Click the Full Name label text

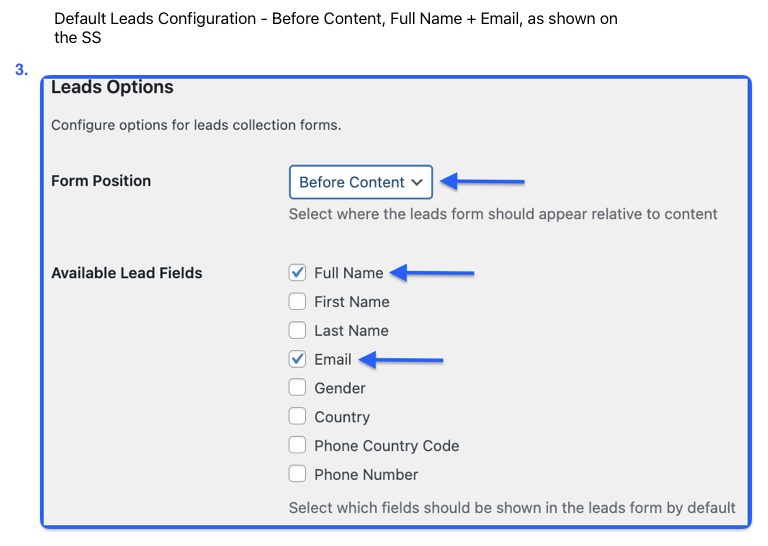(349, 273)
